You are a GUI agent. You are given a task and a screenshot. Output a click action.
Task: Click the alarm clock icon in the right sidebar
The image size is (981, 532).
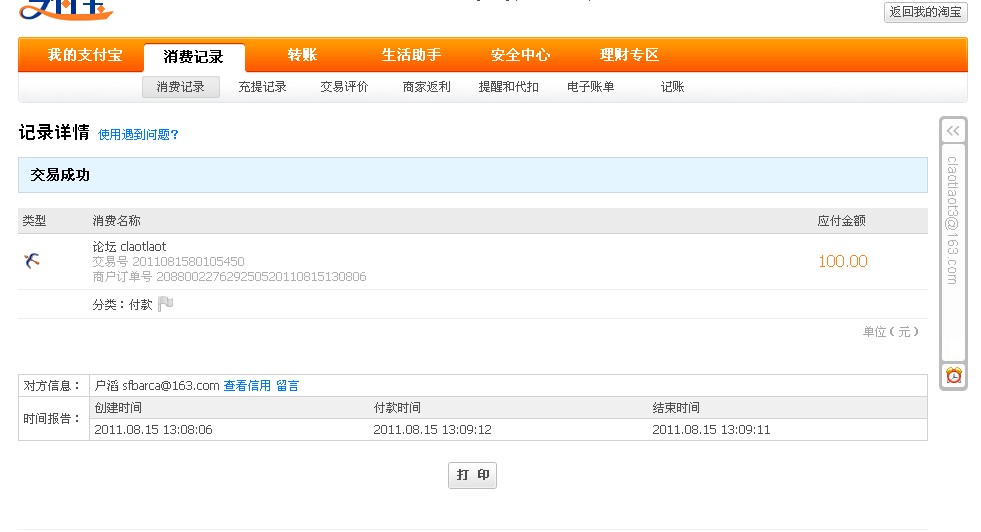tap(953, 375)
